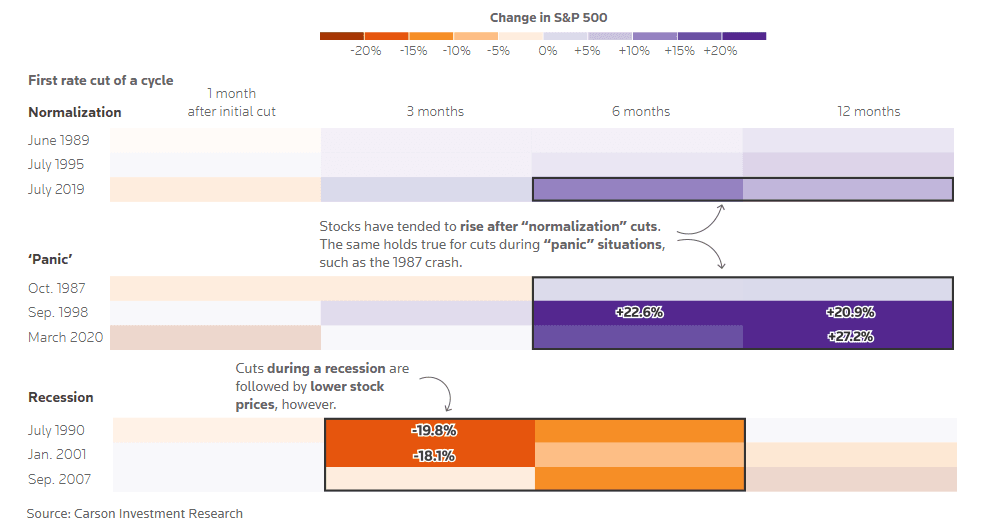Select the -19.8% cell for July 1990

tap(432, 431)
